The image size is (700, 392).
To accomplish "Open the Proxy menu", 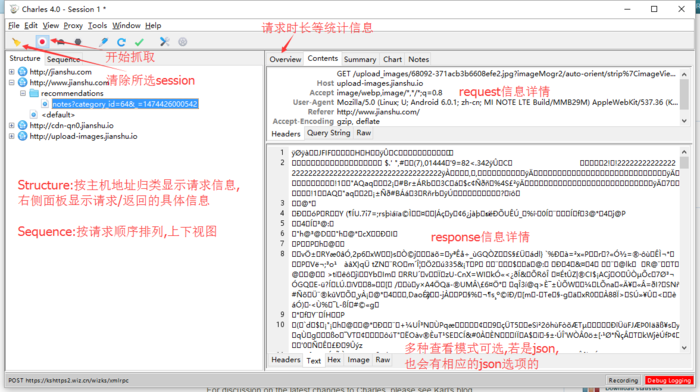I will (x=73, y=25).
